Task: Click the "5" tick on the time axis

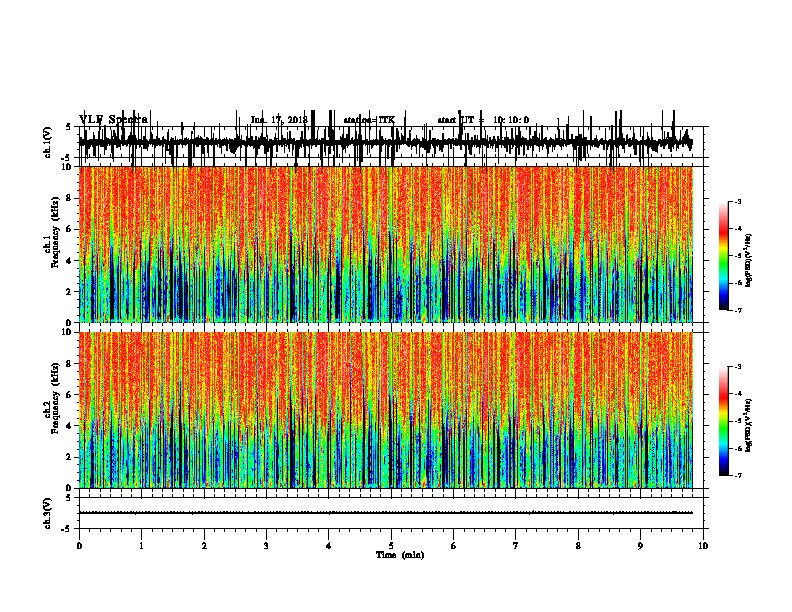Action: coord(391,546)
